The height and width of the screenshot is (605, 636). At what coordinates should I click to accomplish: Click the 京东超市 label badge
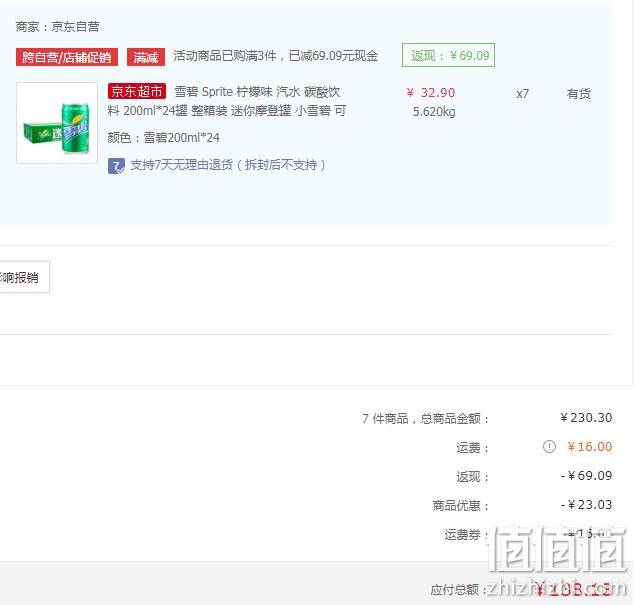pos(137,91)
